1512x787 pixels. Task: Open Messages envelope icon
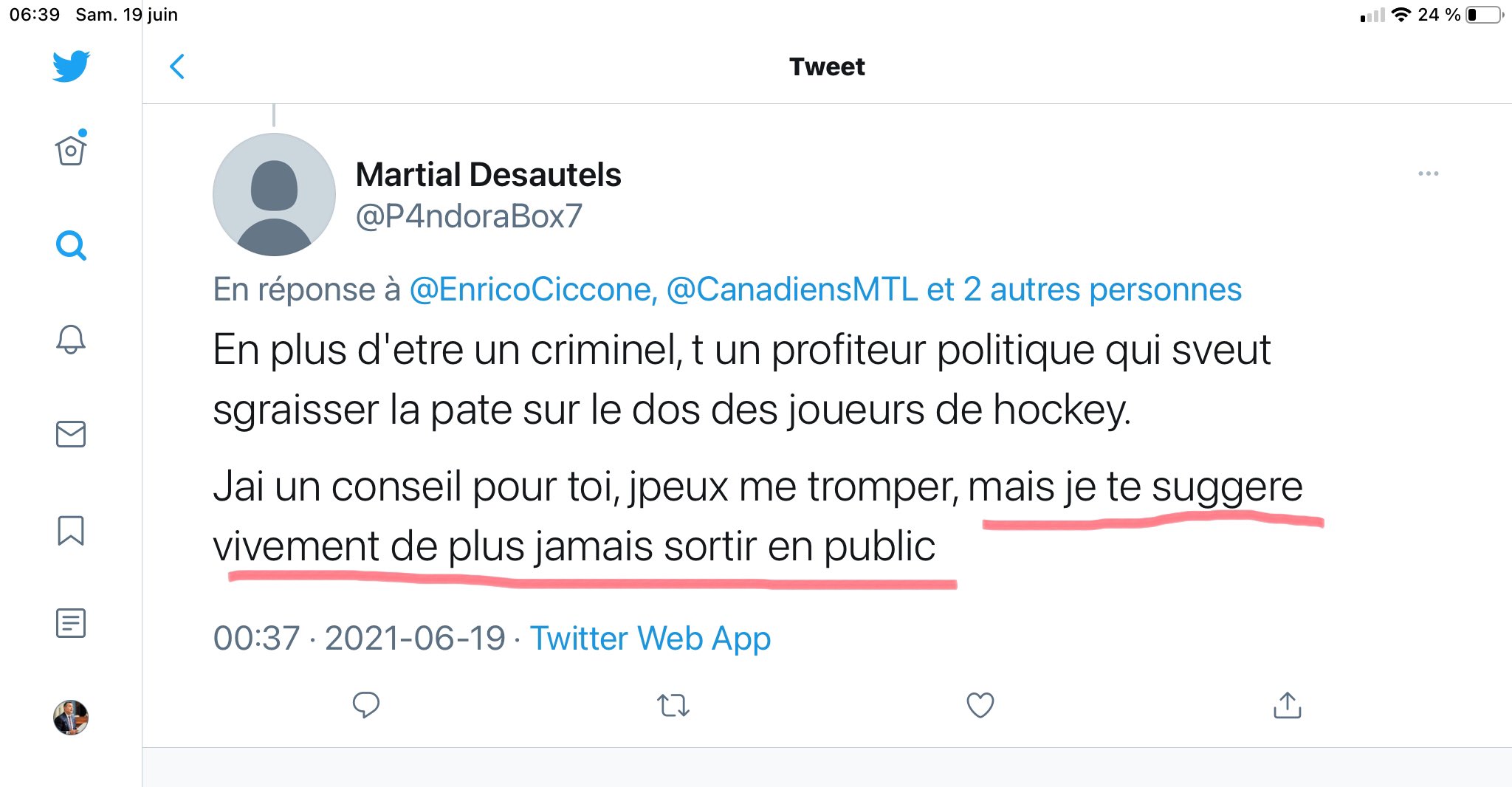tap(71, 434)
